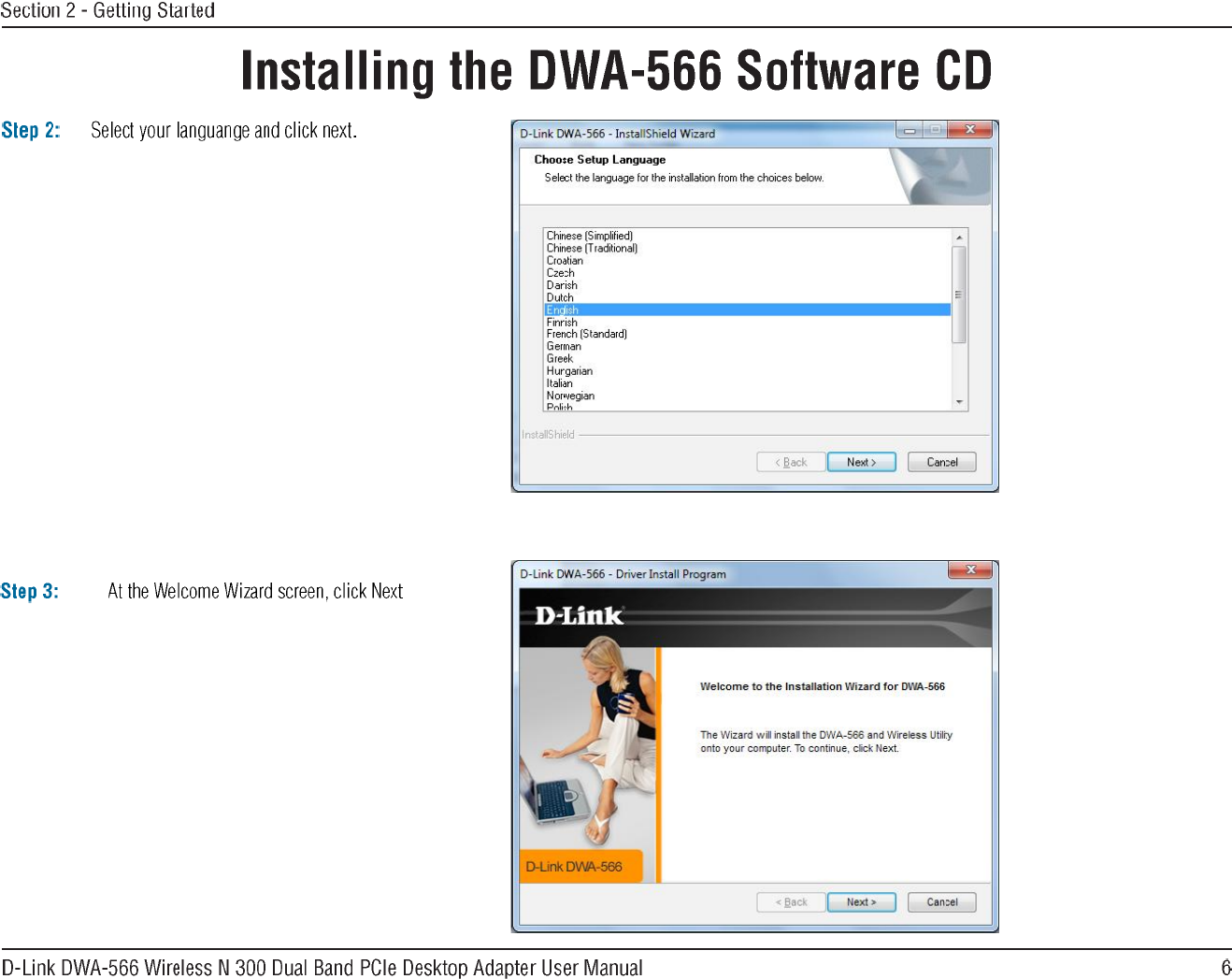Maximize the InstallShield Wizard window
The height and width of the screenshot is (979, 1232).
tap(935, 130)
